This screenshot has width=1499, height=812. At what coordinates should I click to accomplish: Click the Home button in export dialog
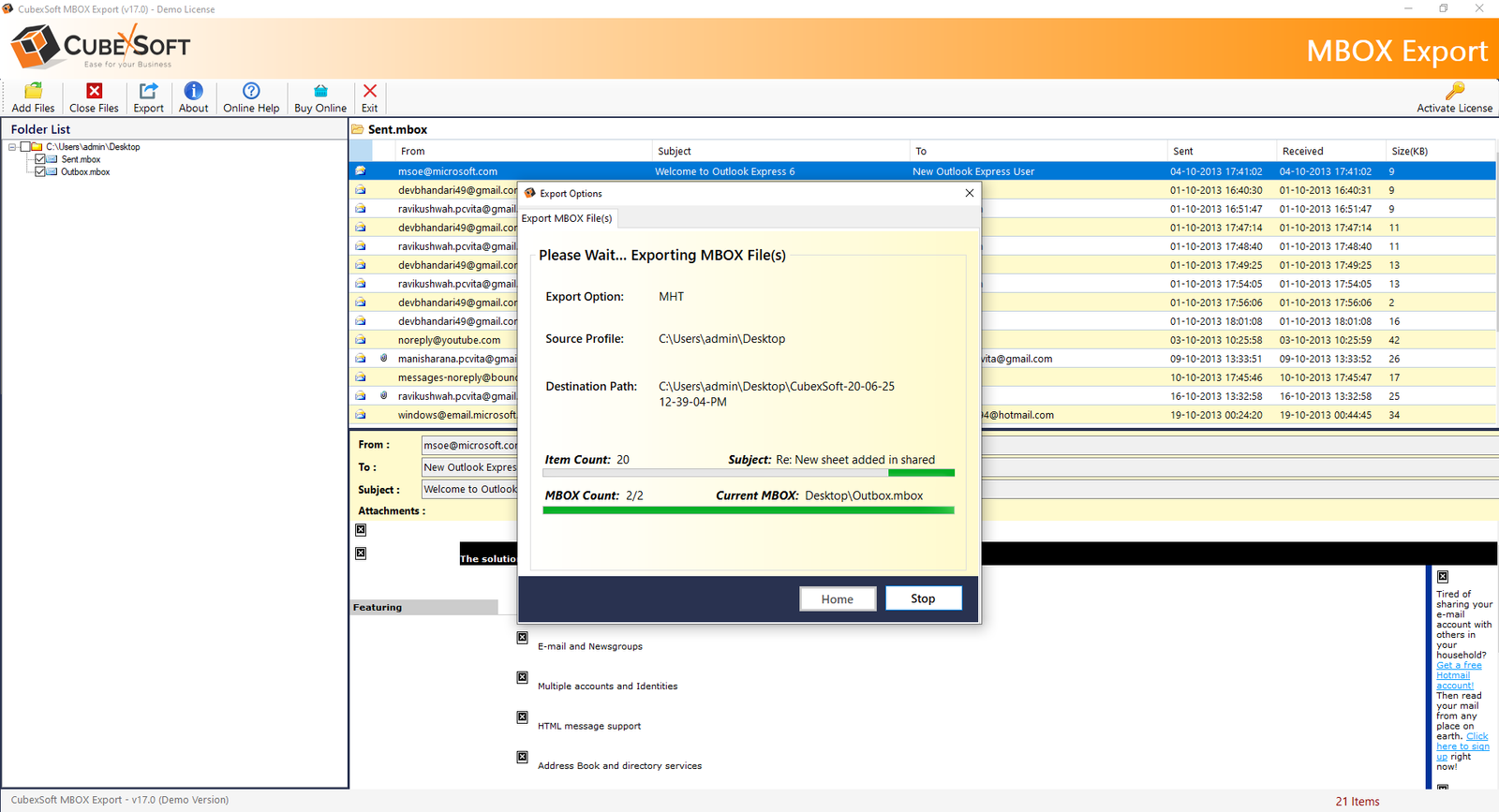point(838,599)
